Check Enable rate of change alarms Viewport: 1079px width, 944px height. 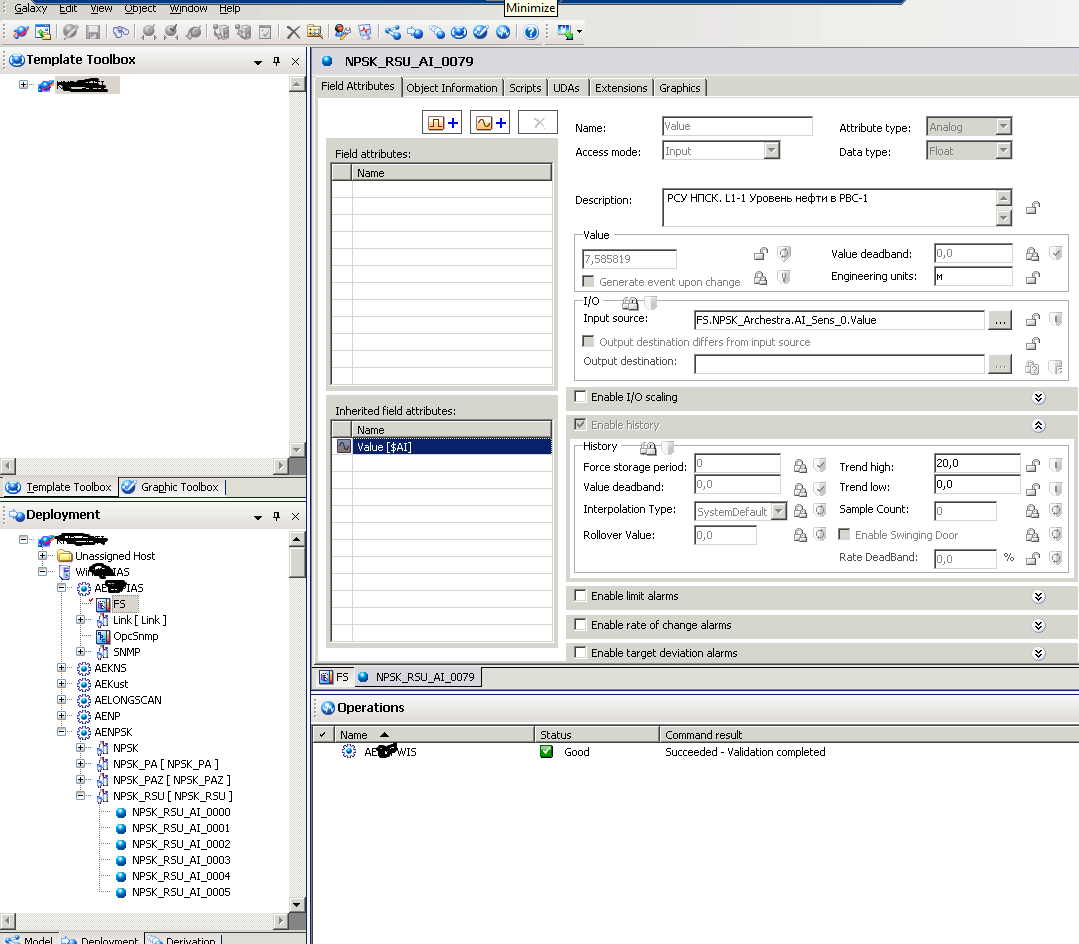point(580,625)
